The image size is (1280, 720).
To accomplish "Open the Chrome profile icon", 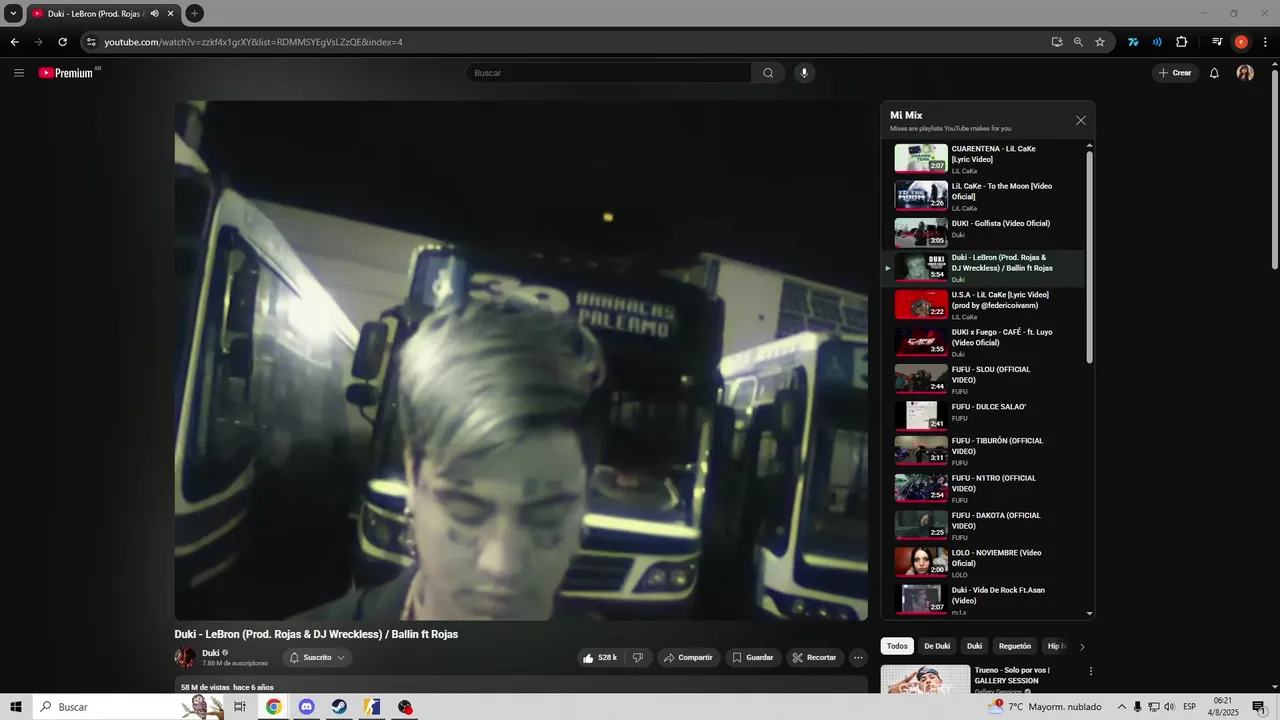I will pyautogui.click(x=1241, y=42).
